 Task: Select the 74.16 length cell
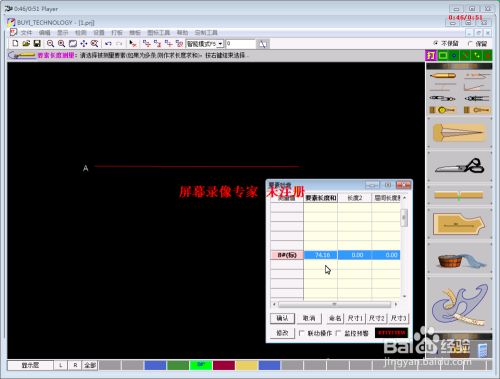[x=321, y=255]
